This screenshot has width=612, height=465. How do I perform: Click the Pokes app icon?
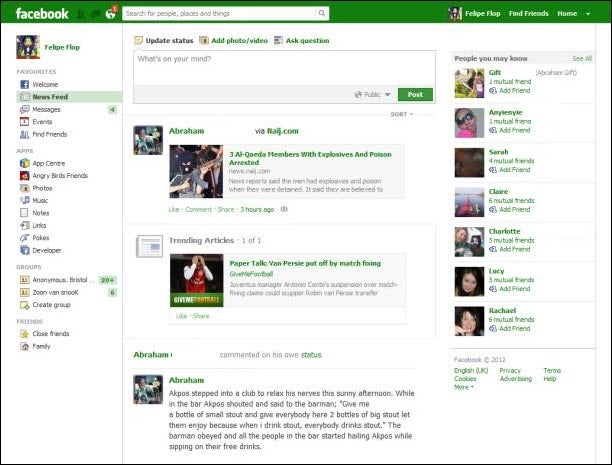point(25,238)
